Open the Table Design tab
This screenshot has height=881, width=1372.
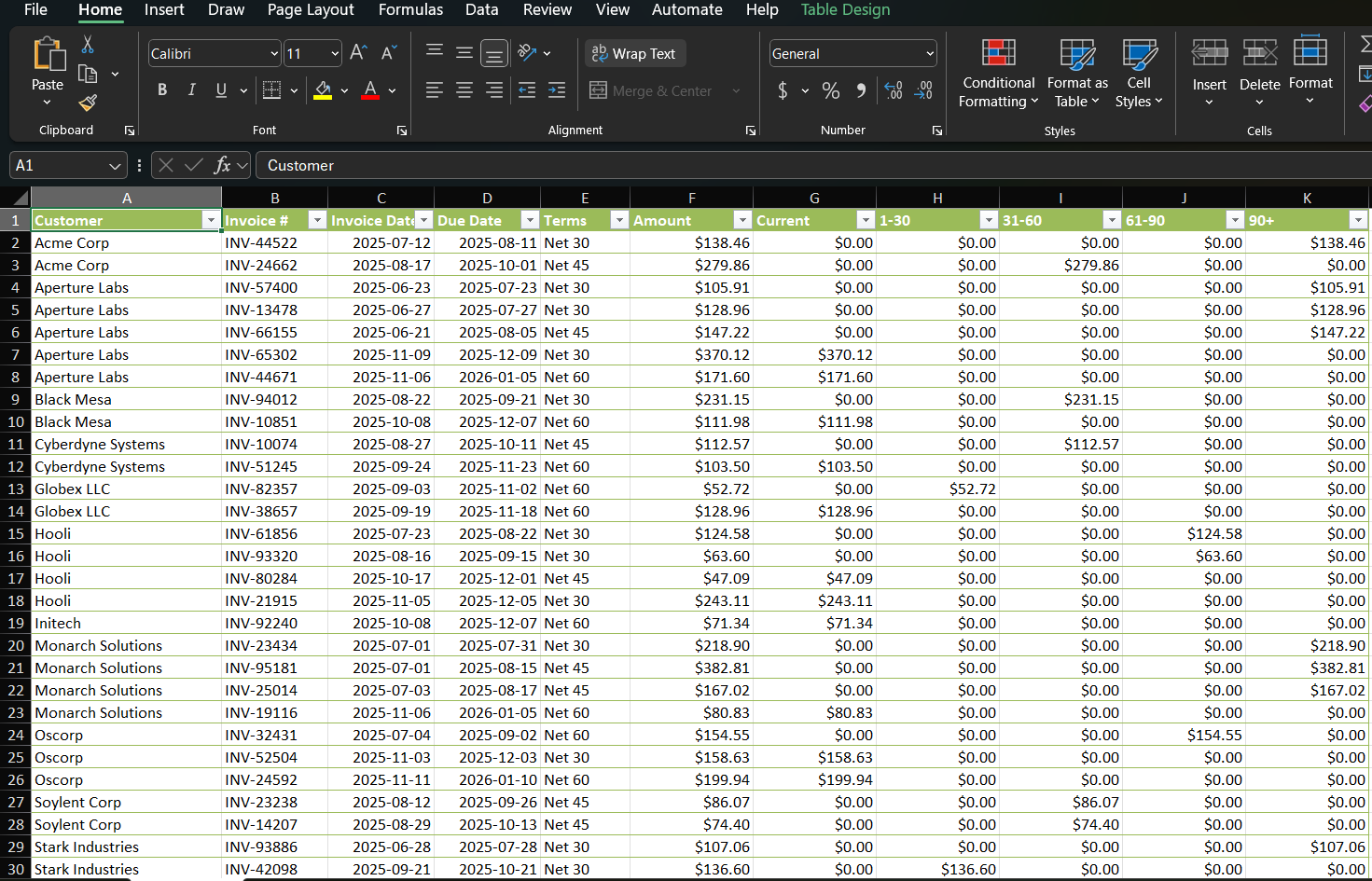pyautogui.click(x=845, y=9)
